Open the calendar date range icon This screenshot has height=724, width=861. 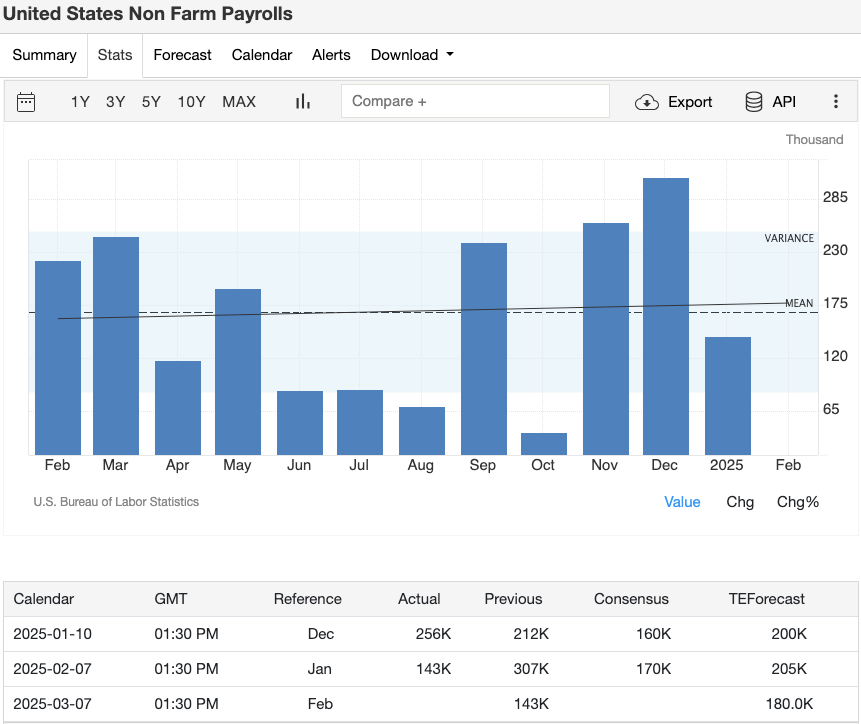point(26,101)
